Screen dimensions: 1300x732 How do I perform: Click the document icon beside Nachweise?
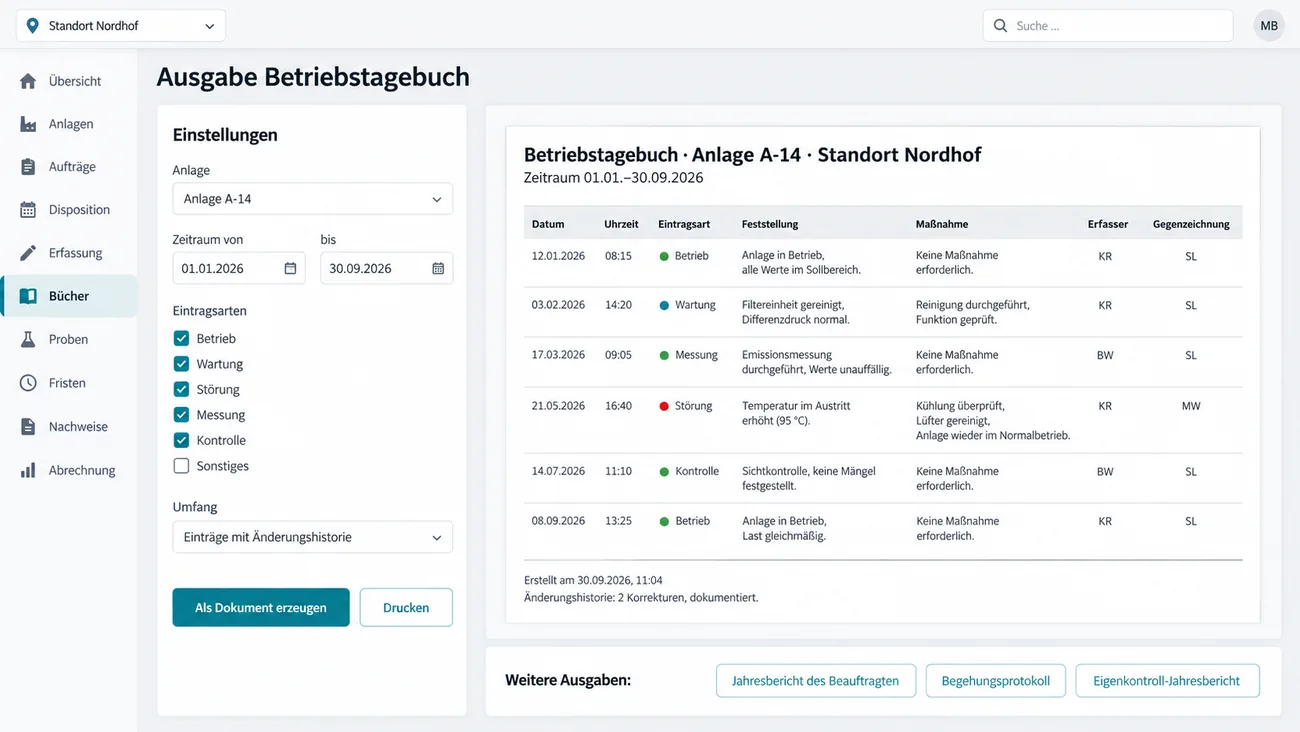pyautogui.click(x=28, y=426)
